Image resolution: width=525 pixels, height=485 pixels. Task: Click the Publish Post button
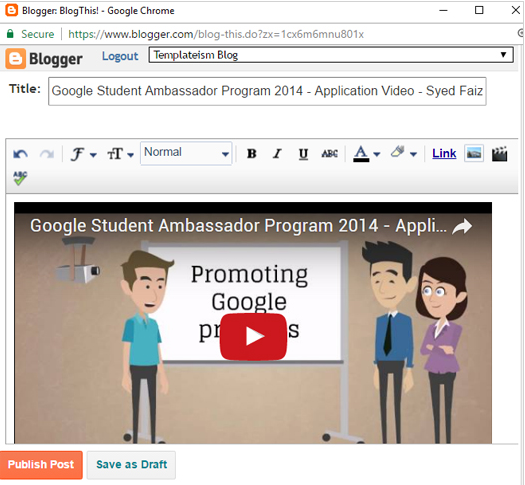(x=41, y=465)
